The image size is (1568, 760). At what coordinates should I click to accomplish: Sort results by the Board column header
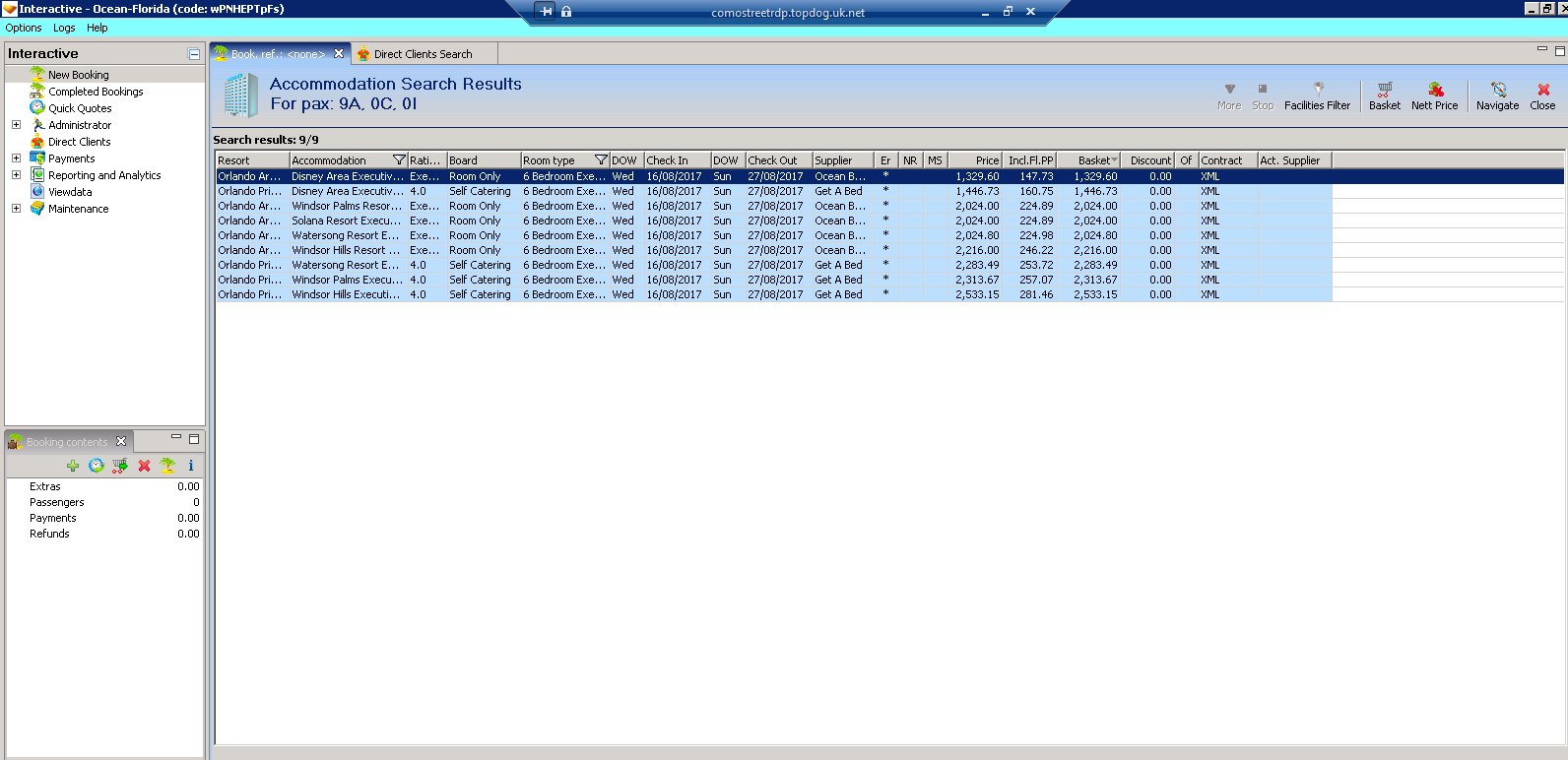tap(484, 160)
